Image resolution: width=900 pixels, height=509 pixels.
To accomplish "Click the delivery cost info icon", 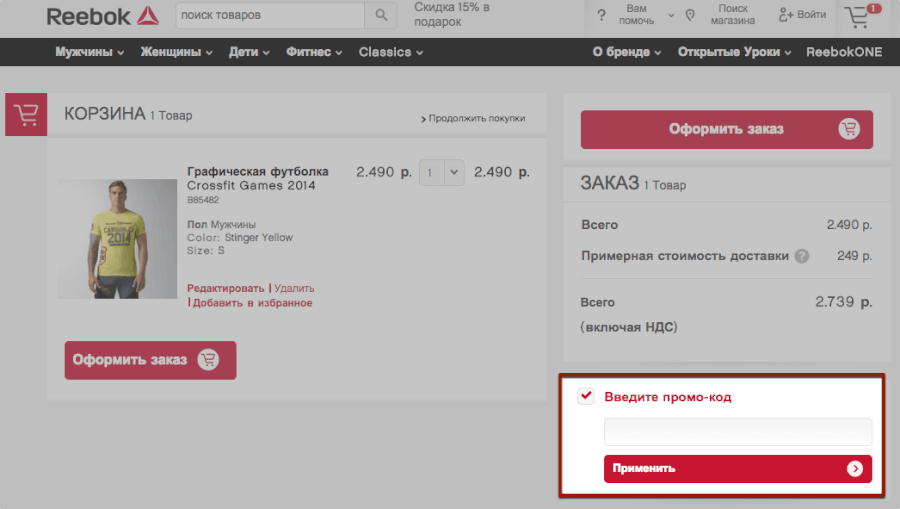I will click(802, 256).
